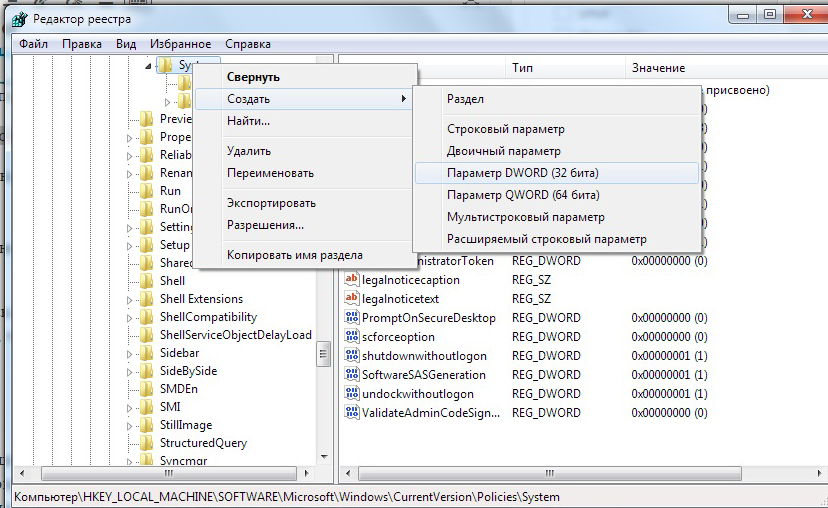This screenshot has height=508, width=828.
Task: Click the ValidateAdminCodeSign DWORD icon
Action: tap(351, 412)
